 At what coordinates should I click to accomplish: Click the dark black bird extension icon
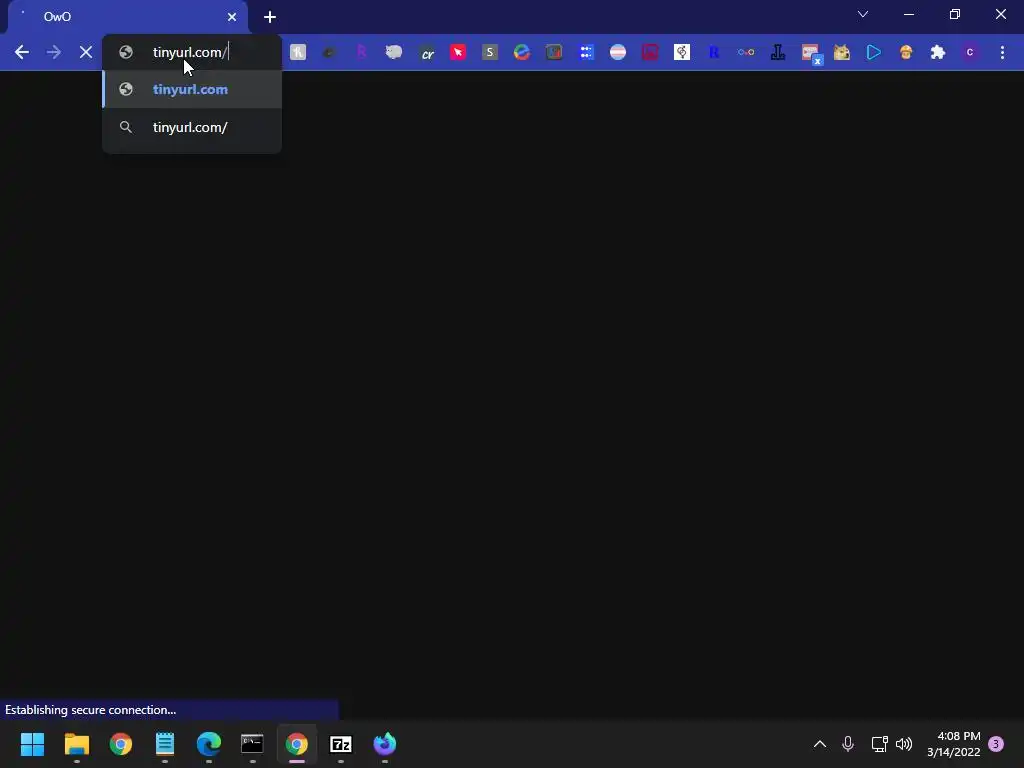[x=329, y=52]
